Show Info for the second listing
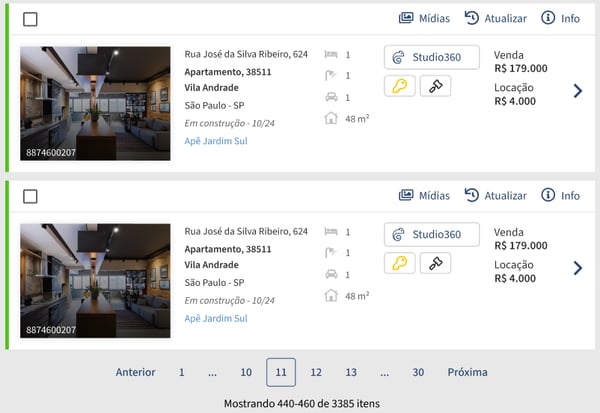The width and height of the screenshot is (600, 413). pyautogui.click(x=560, y=195)
